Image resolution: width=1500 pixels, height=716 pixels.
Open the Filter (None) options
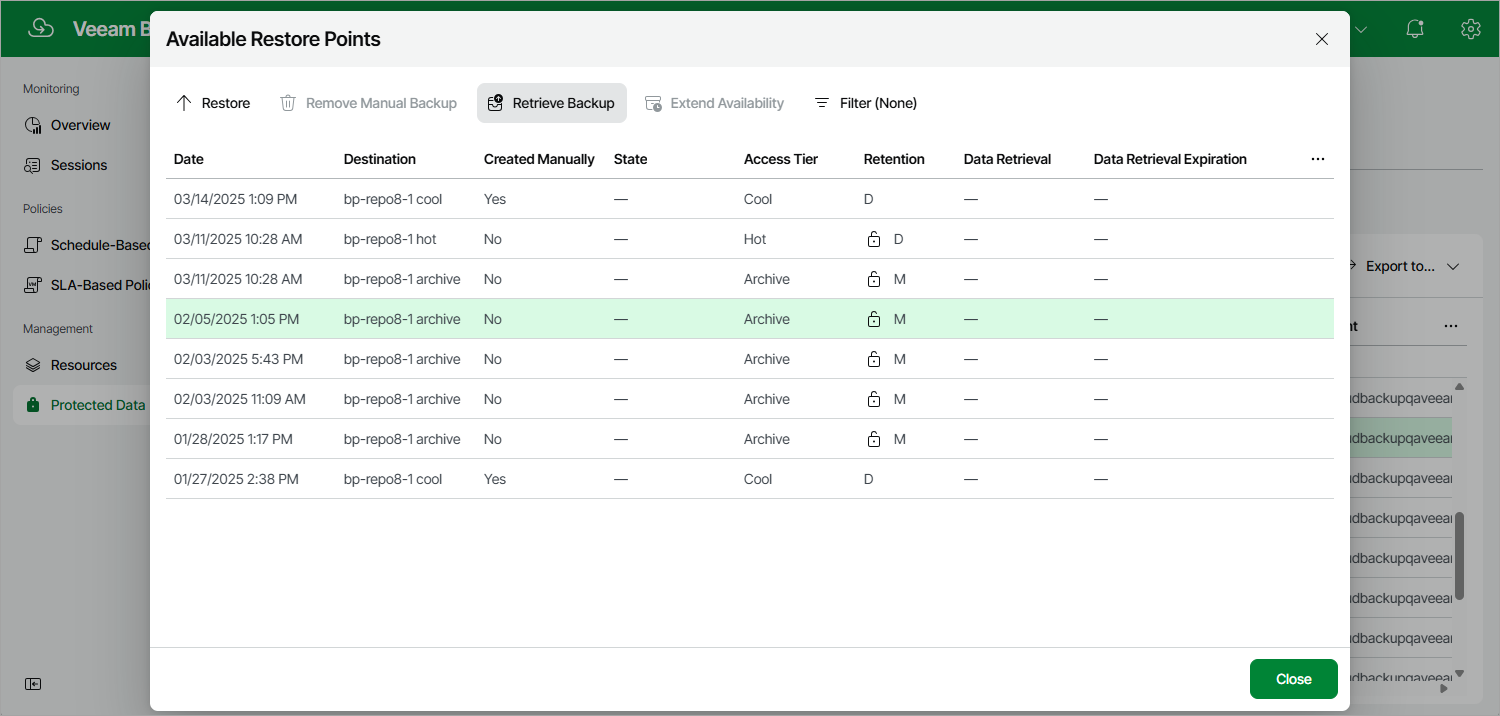point(865,103)
